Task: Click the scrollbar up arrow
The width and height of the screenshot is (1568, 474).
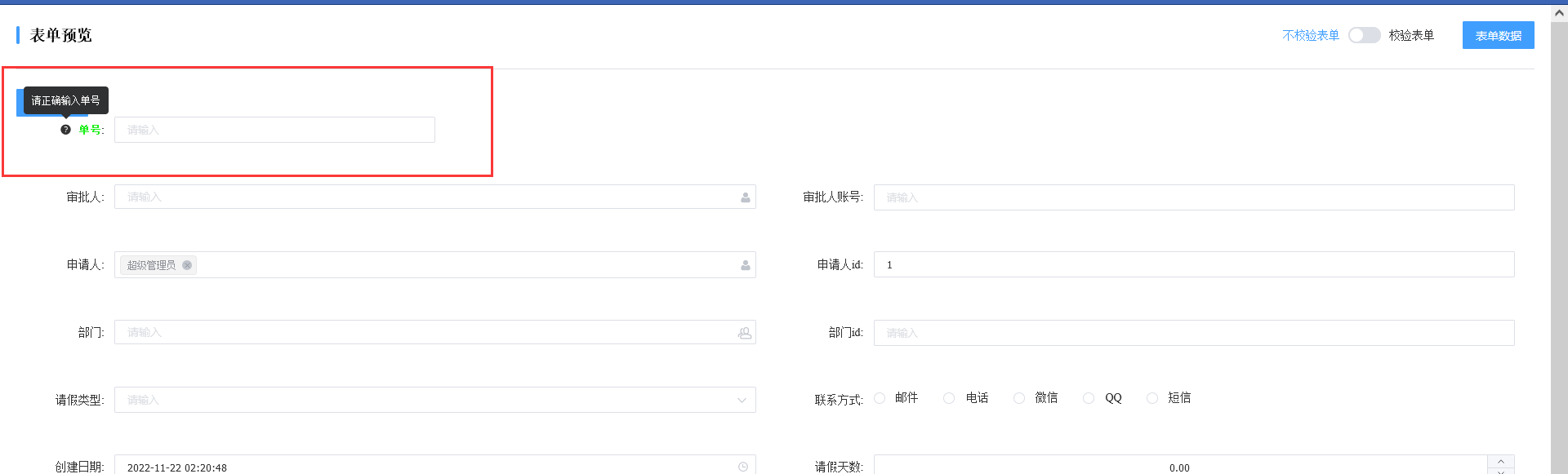Action: tap(1559, 12)
